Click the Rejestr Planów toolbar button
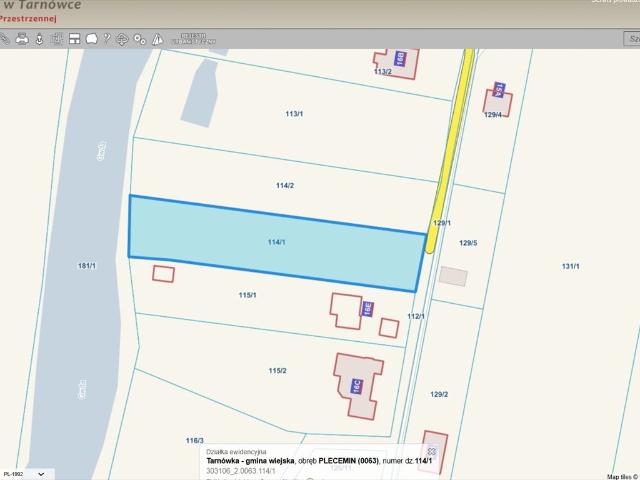 [194, 39]
